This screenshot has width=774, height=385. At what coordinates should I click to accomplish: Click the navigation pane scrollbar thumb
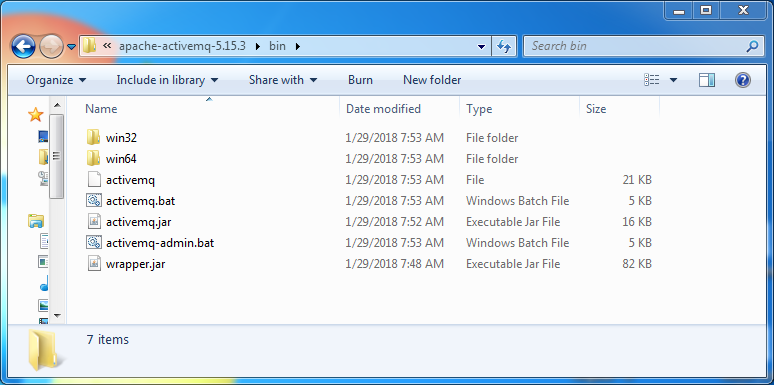[x=57, y=156]
